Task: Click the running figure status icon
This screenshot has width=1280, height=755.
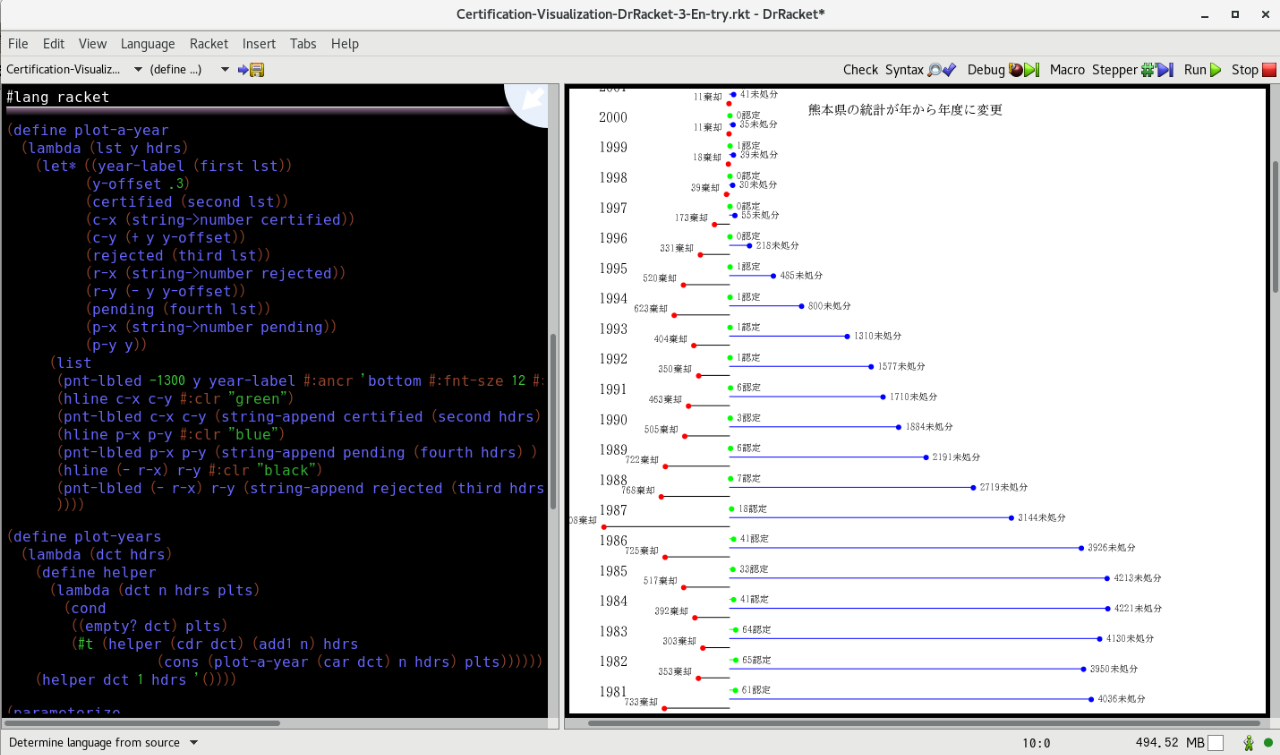Action: [1248, 743]
